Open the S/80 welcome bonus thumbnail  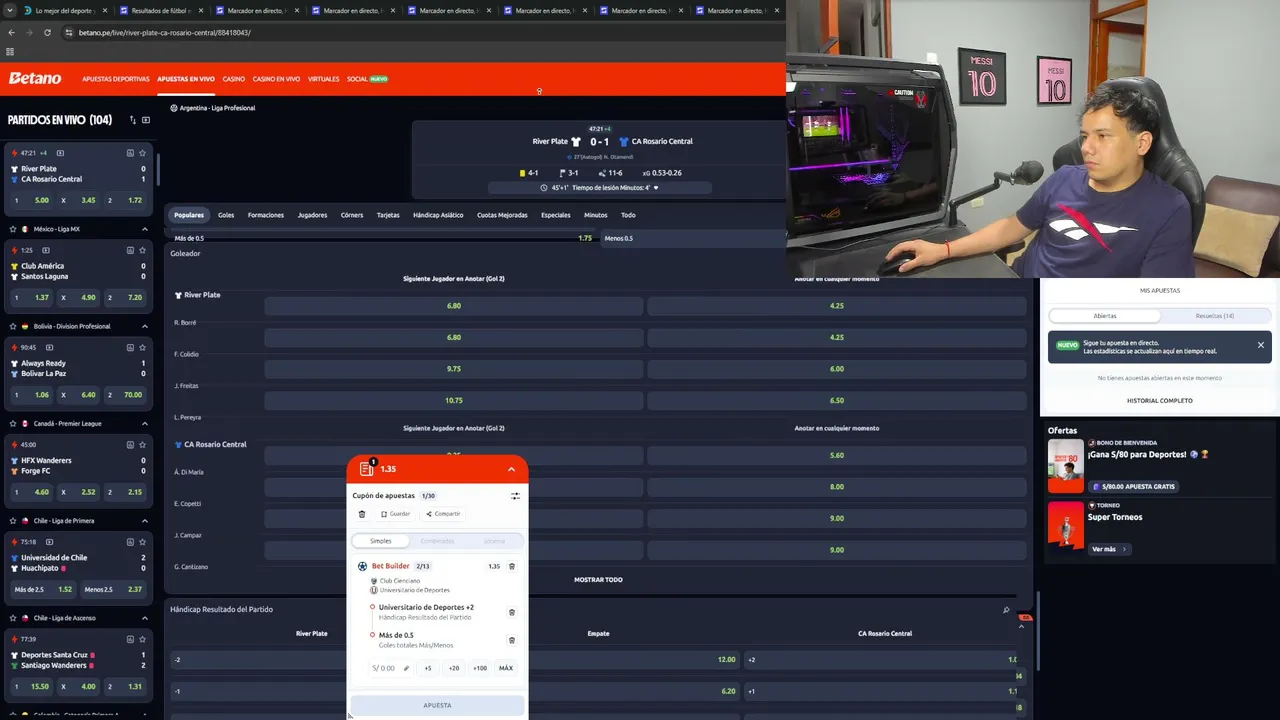tap(1066, 466)
